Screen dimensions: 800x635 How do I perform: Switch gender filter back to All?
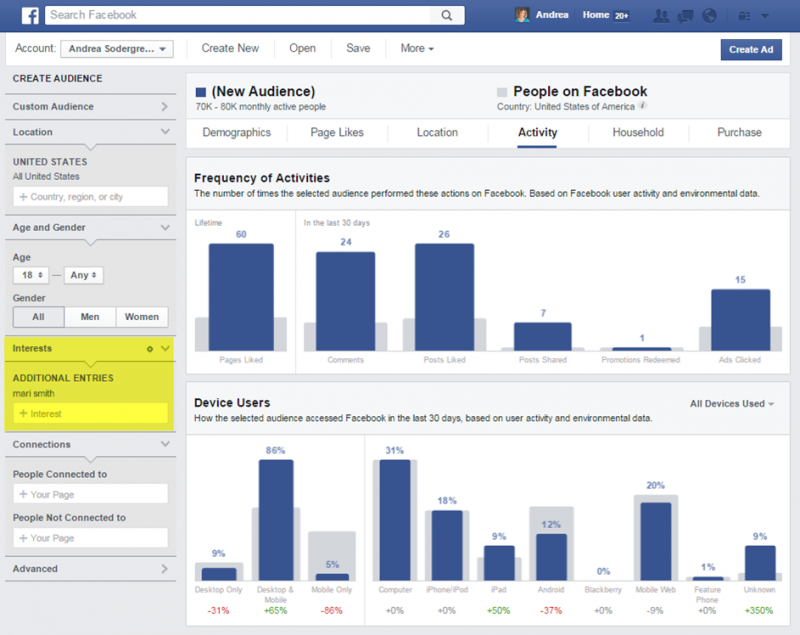[x=38, y=316]
